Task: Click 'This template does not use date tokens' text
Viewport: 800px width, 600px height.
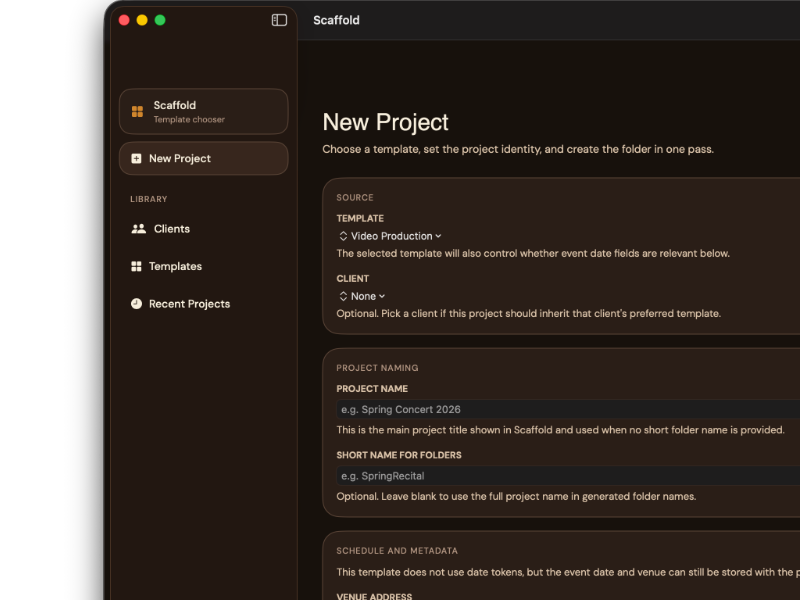Action: pyautogui.click(x=568, y=572)
